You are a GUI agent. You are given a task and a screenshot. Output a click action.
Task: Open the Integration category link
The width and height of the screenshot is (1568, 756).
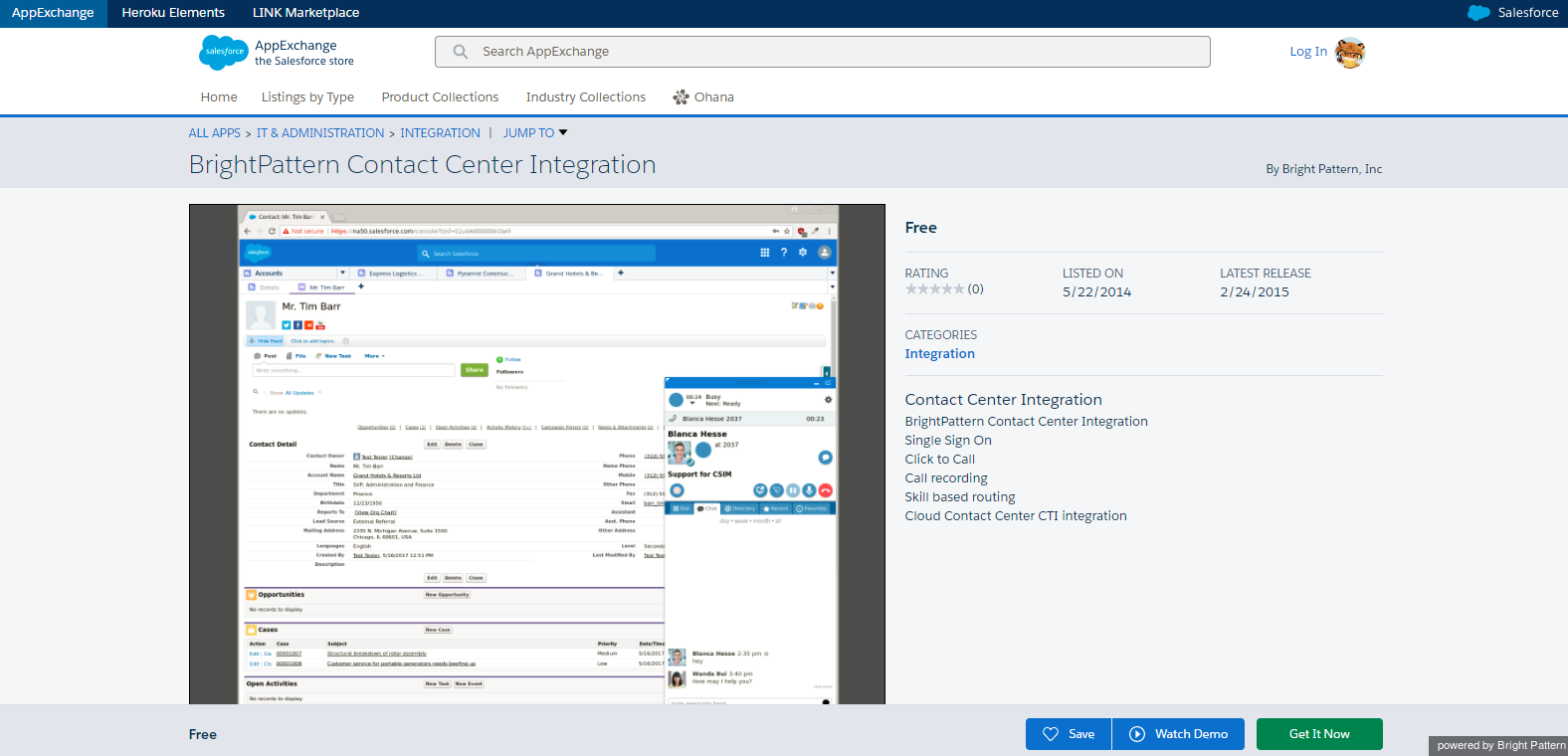(939, 354)
